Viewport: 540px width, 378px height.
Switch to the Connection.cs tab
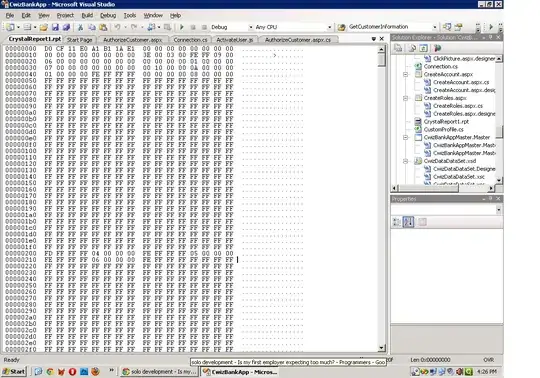190,40
